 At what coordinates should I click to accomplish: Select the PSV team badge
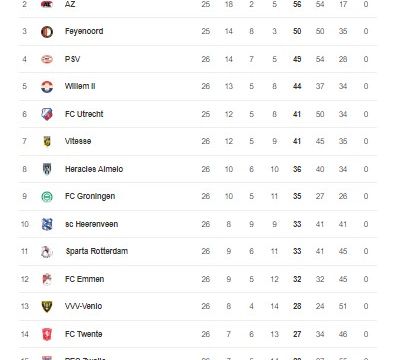tap(47, 59)
